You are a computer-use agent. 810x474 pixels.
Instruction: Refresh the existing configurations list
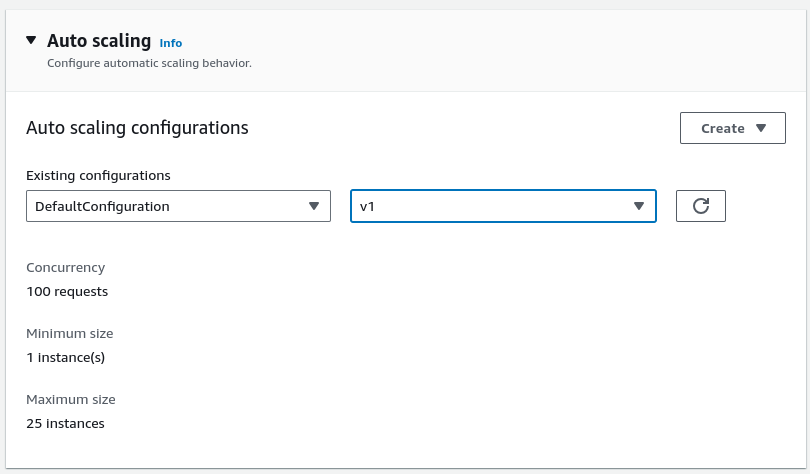click(x=701, y=206)
